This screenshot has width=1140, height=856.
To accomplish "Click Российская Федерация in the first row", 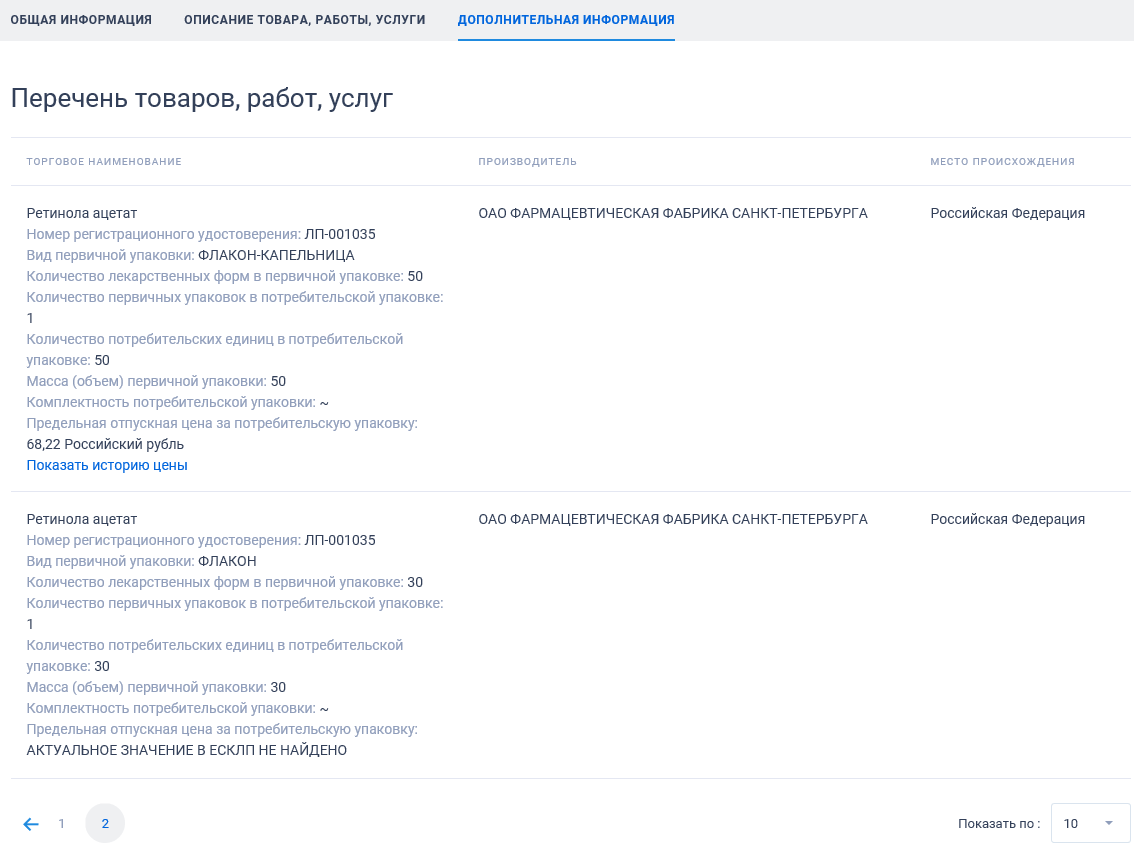I will 1007,213.
